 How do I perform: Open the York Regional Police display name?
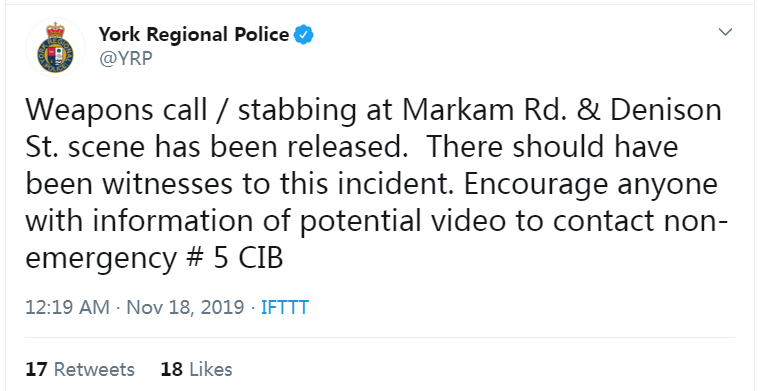tap(194, 35)
